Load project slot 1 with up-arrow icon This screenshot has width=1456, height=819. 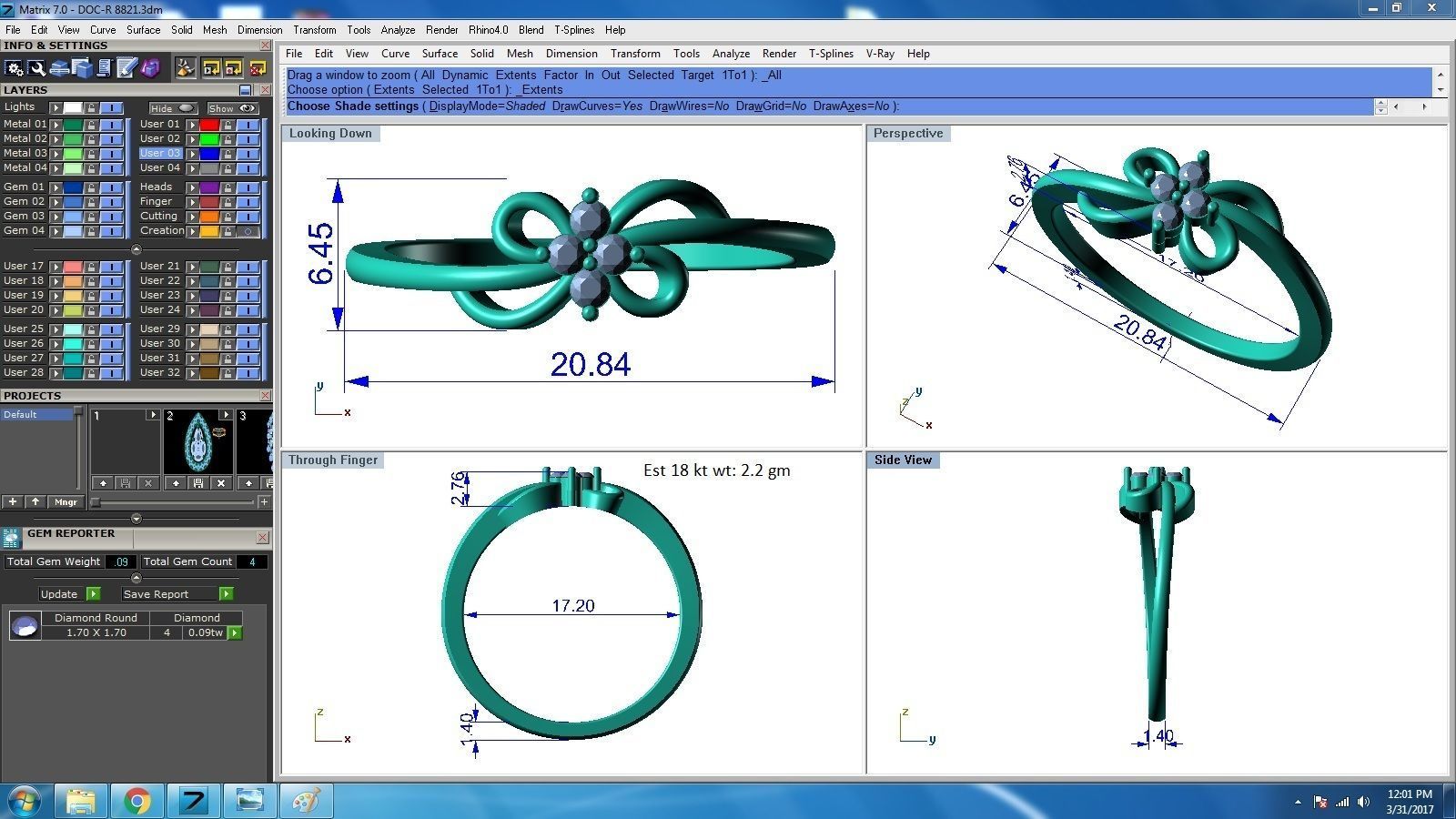103,483
